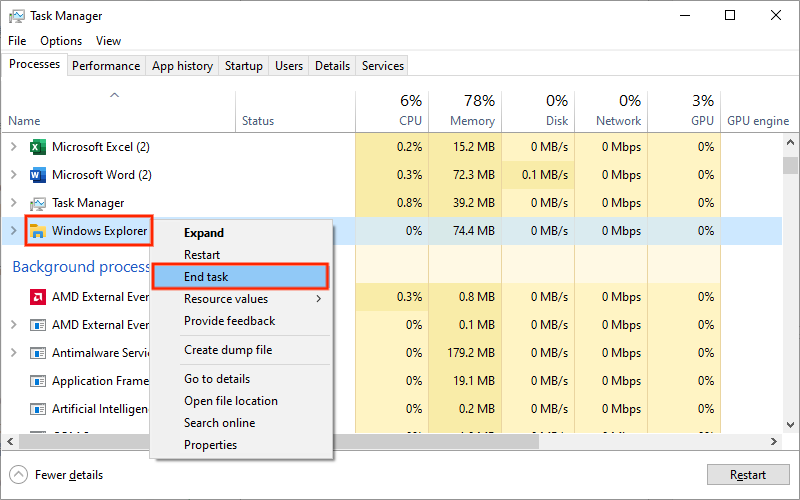The image size is (800, 500).
Task: Click the 0.1 MB/s disk value
Action: pyautogui.click(x=544, y=175)
